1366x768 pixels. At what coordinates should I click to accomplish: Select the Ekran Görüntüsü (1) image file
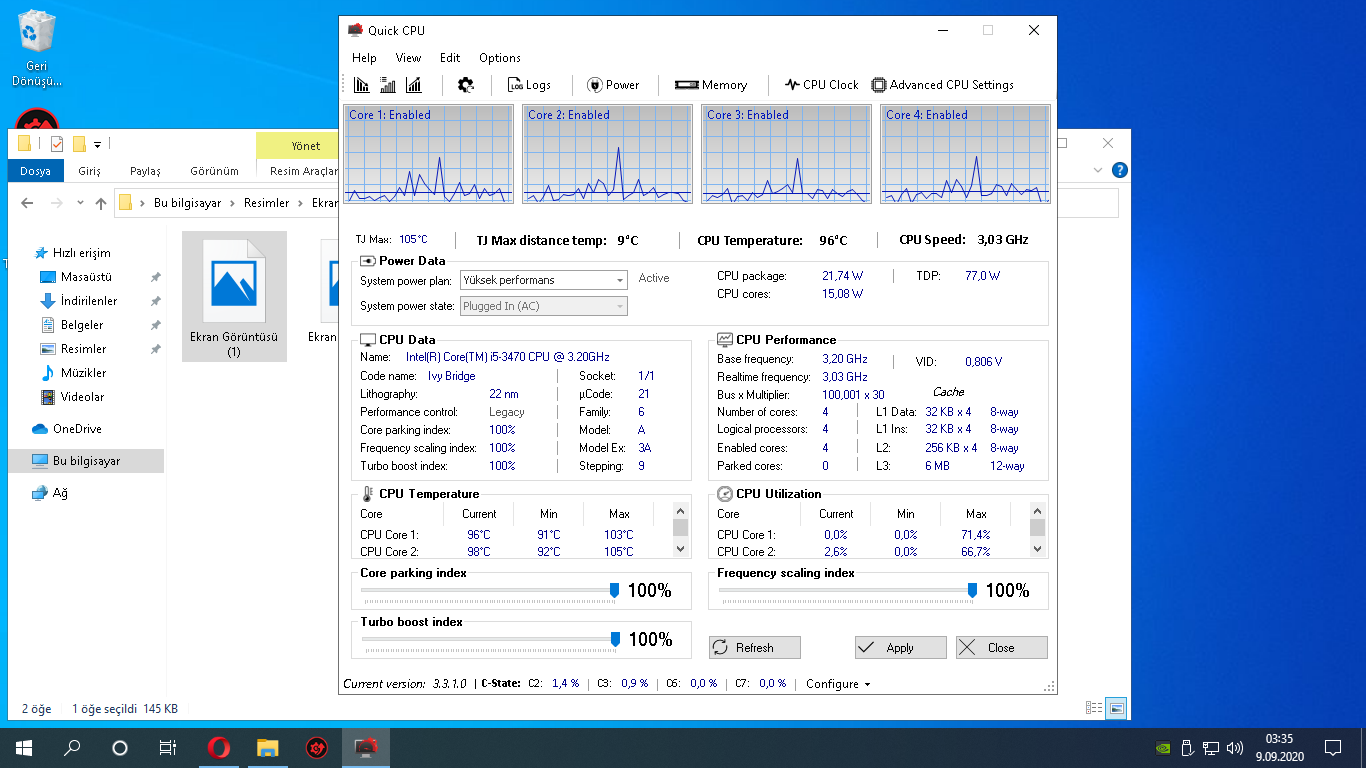234,296
